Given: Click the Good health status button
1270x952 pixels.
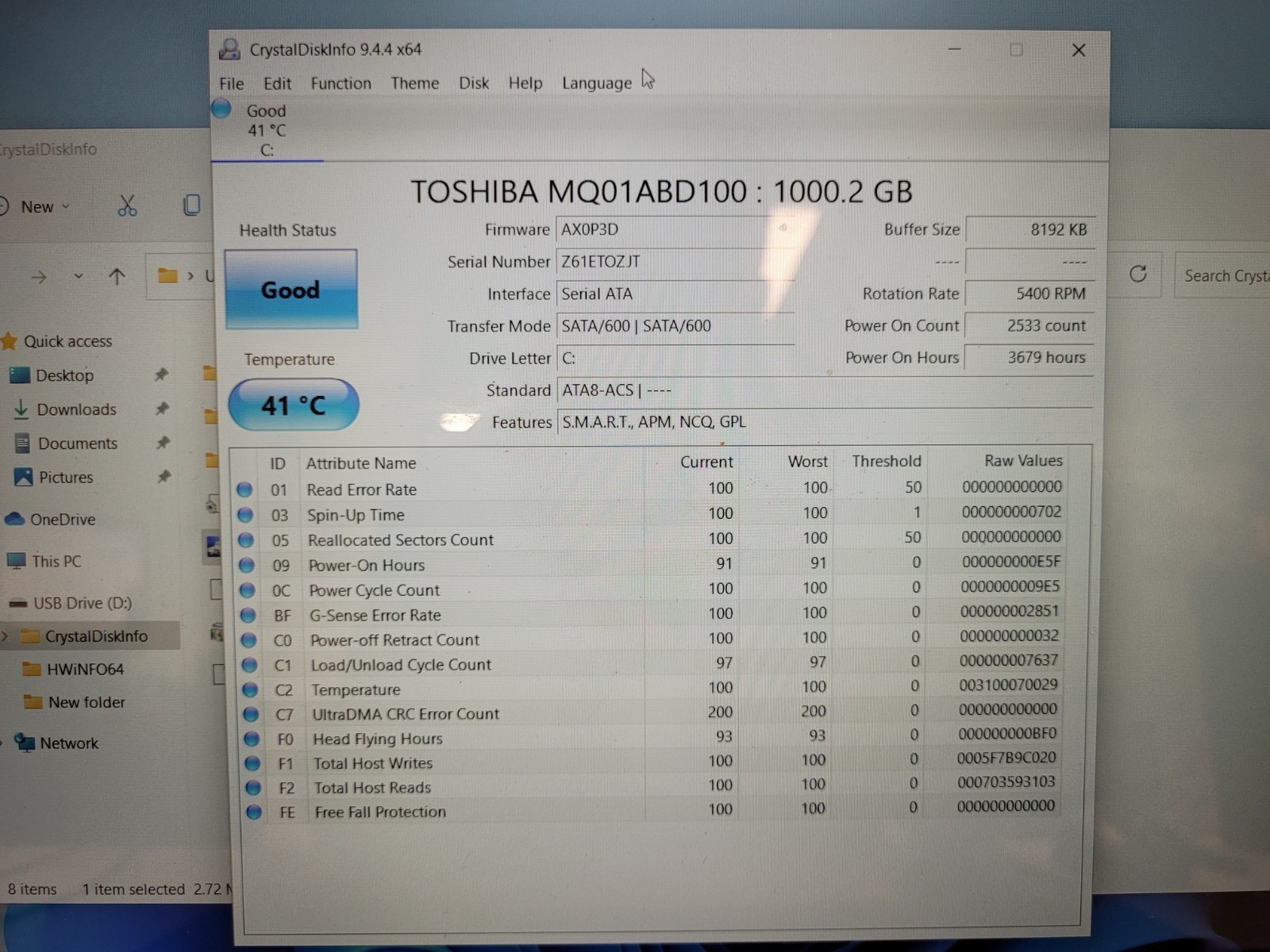Looking at the screenshot, I should 291,290.
